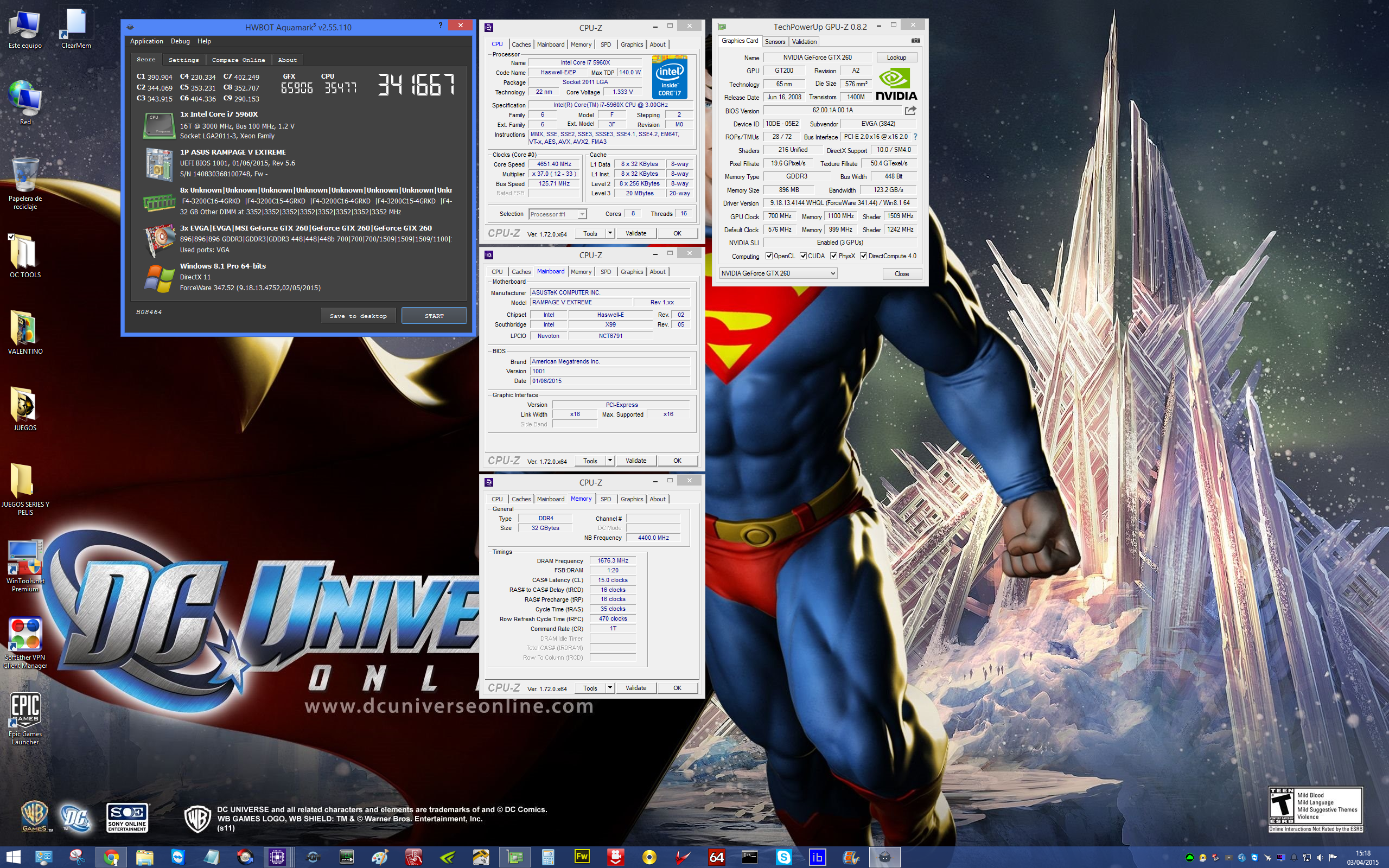Open Adobe Fireworks from the taskbar
Viewport: 1389px width, 868px height.
coord(582,857)
